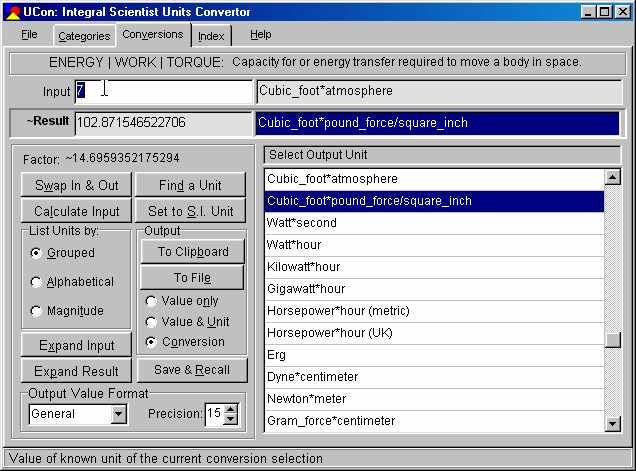Click unit list scroll up arrow
The image size is (636, 471).
(612, 177)
